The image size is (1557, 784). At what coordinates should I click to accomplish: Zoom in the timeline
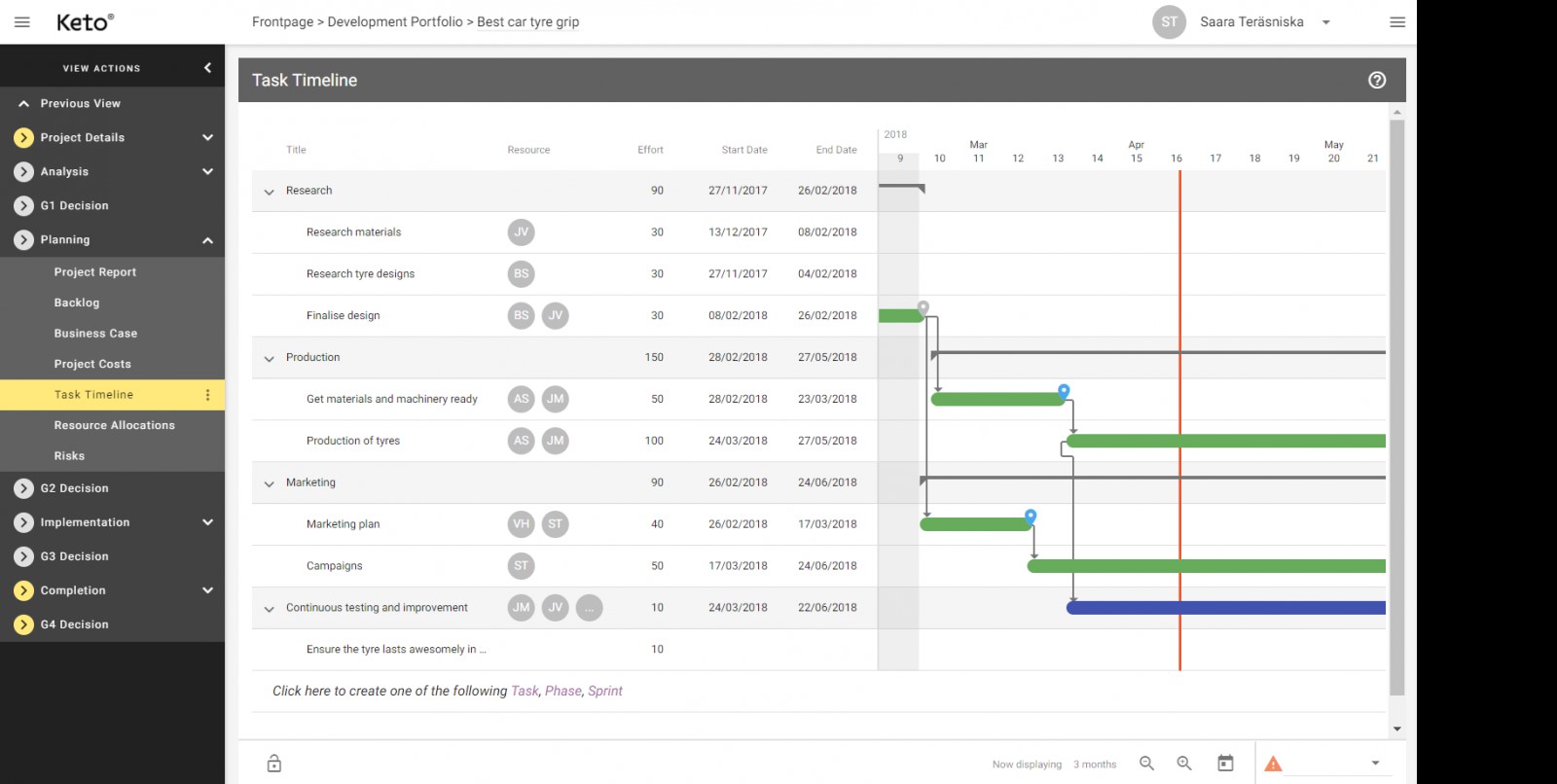pyautogui.click(x=1184, y=764)
